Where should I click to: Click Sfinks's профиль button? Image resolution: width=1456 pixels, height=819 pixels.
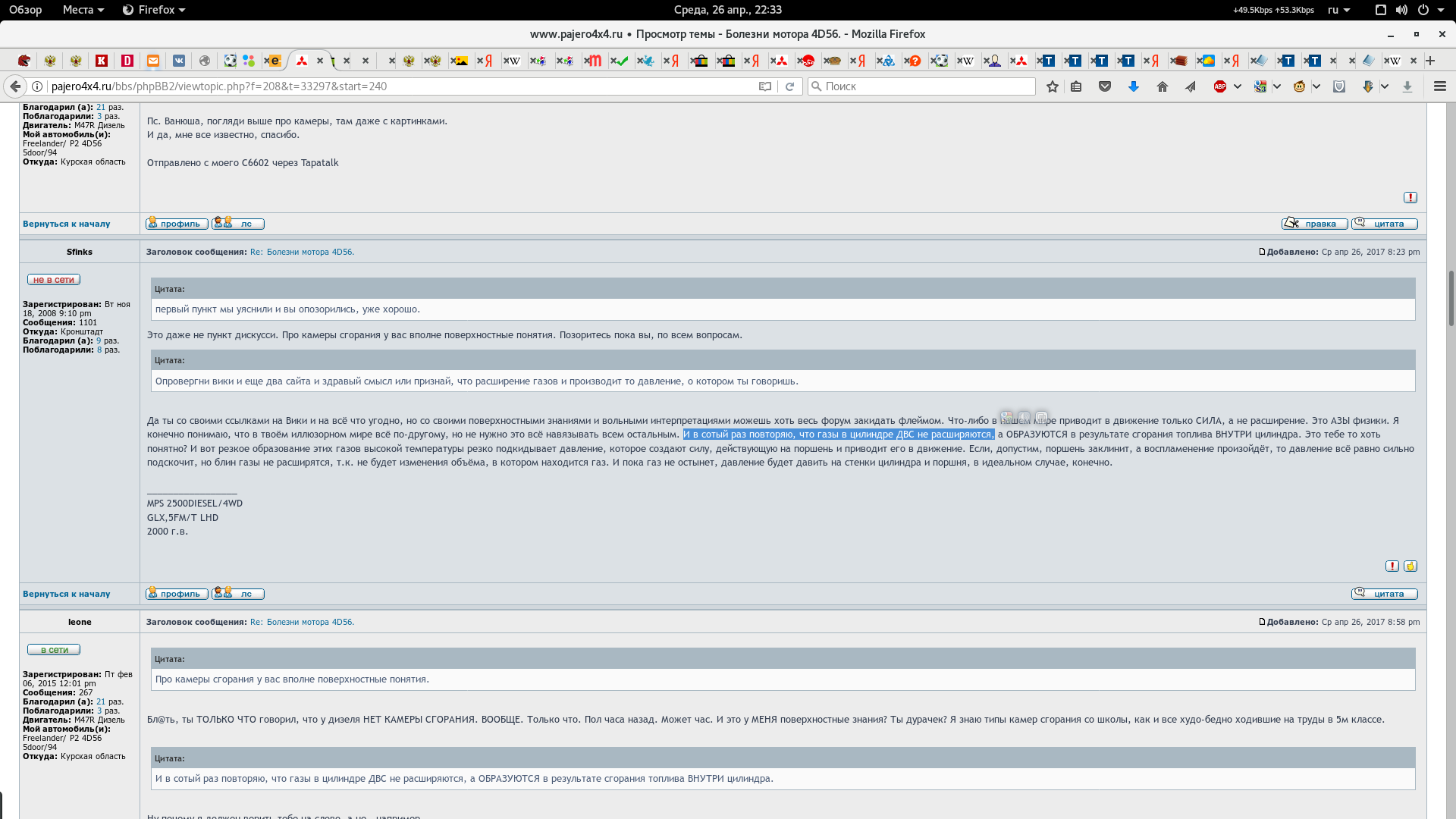pos(177,594)
